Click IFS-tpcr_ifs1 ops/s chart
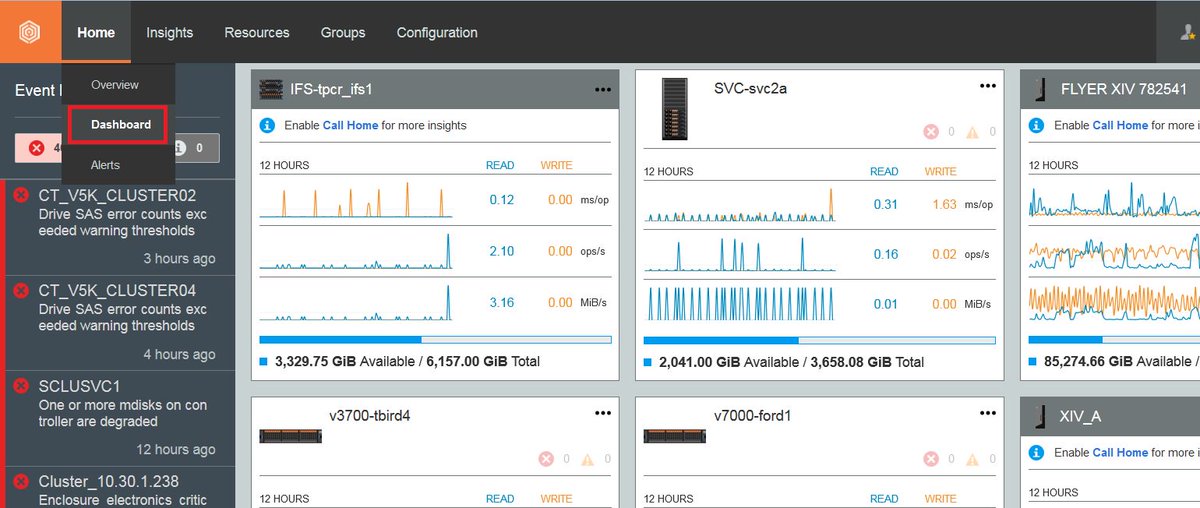The height and width of the screenshot is (508, 1200). (x=356, y=251)
